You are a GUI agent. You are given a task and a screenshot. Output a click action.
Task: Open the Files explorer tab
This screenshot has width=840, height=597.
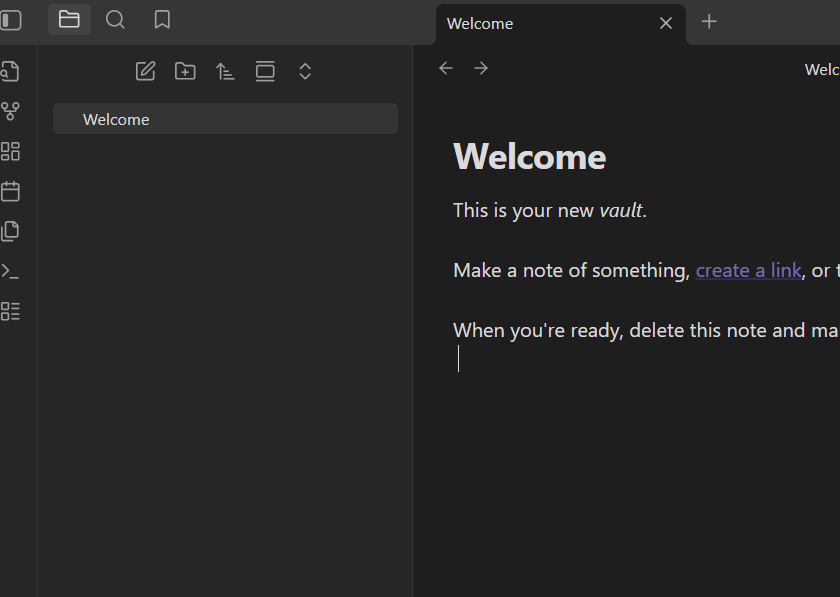tap(69, 20)
